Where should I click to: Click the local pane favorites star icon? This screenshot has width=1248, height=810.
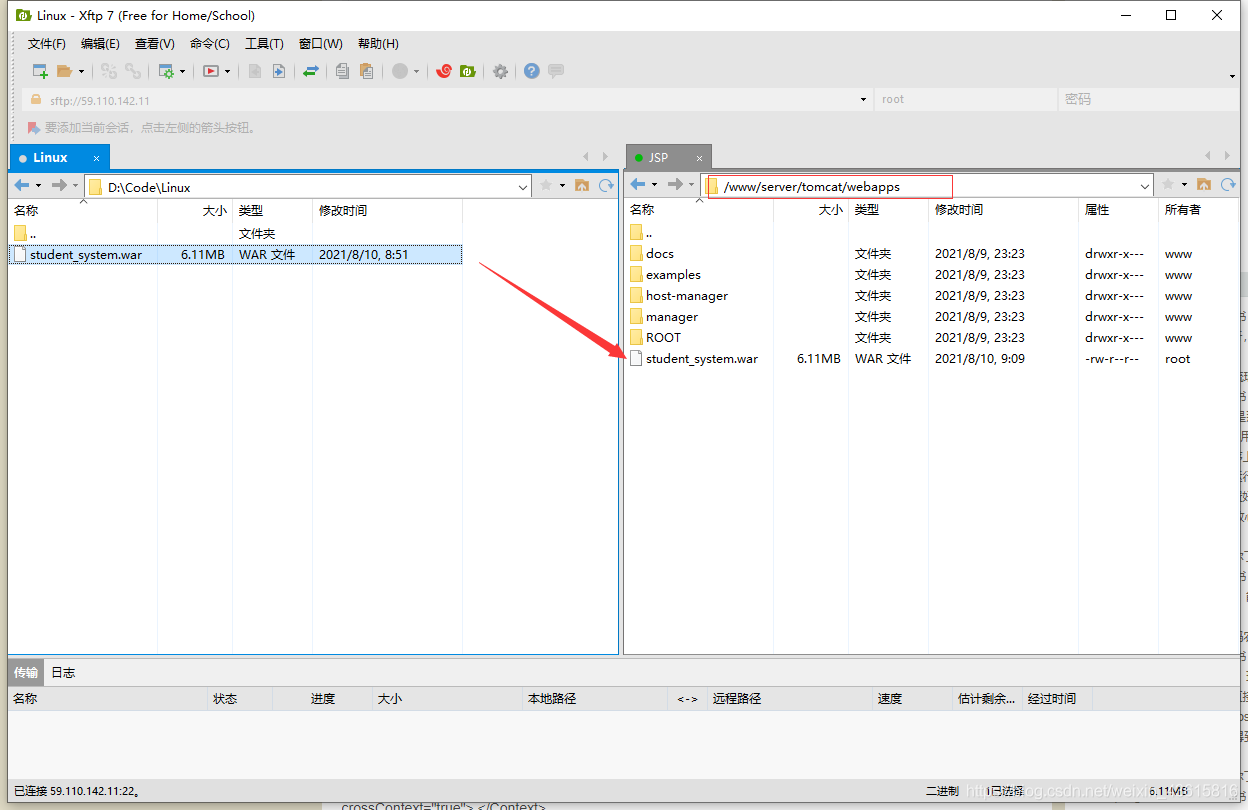[546, 185]
